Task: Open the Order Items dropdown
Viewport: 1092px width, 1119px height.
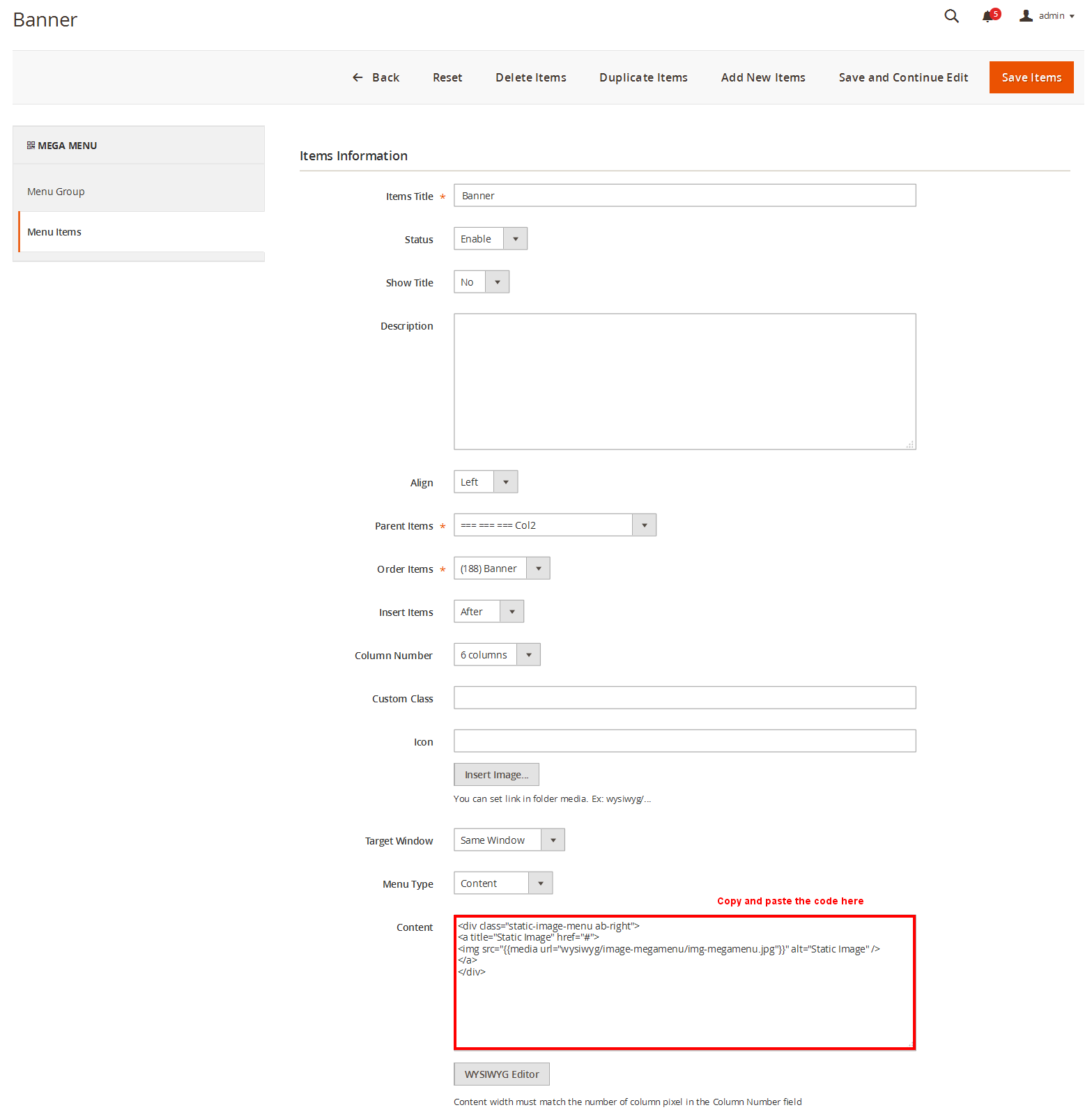Action: (x=502, y=569)
